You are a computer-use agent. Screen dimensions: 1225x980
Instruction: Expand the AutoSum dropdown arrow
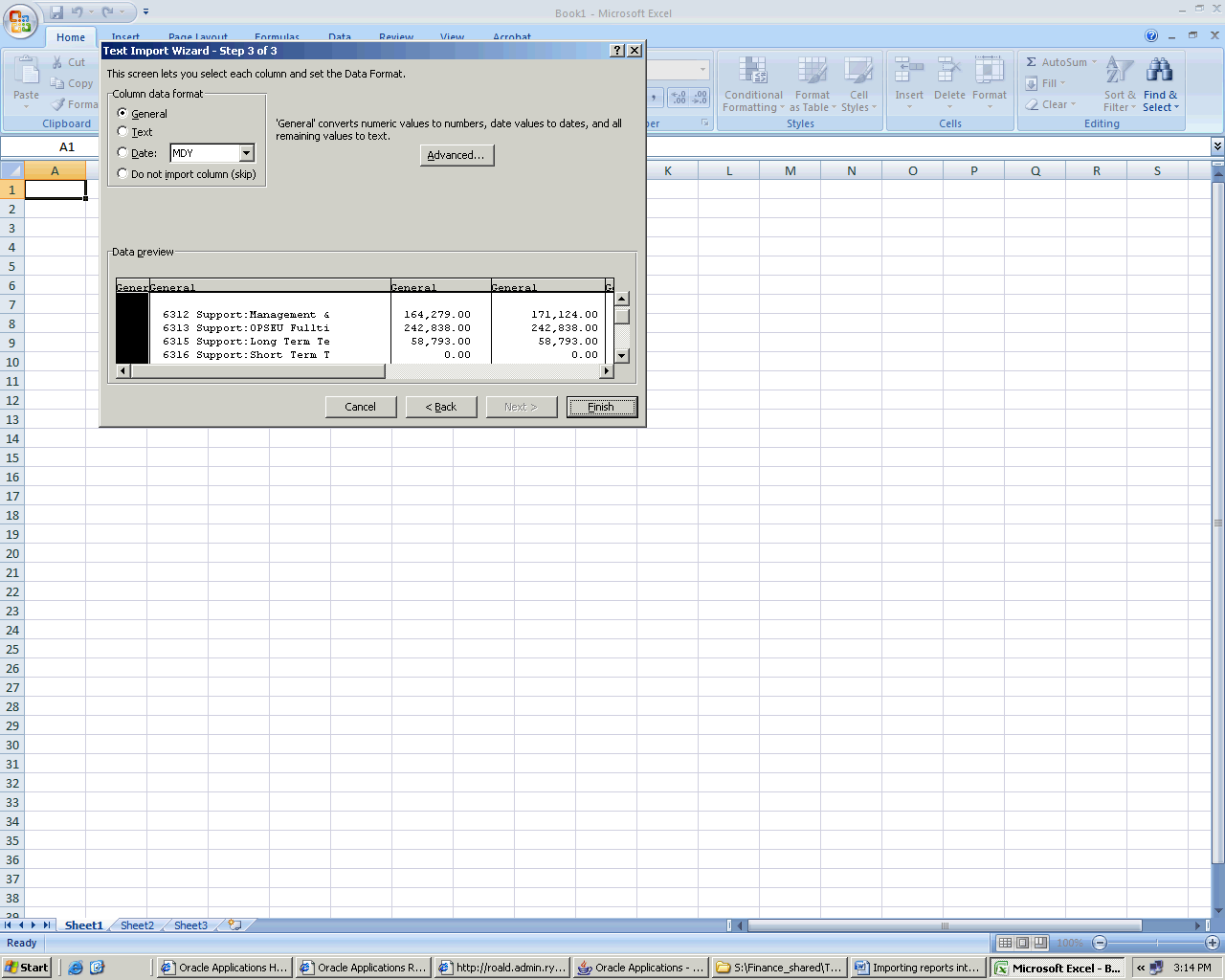[x=1094, y=62]
